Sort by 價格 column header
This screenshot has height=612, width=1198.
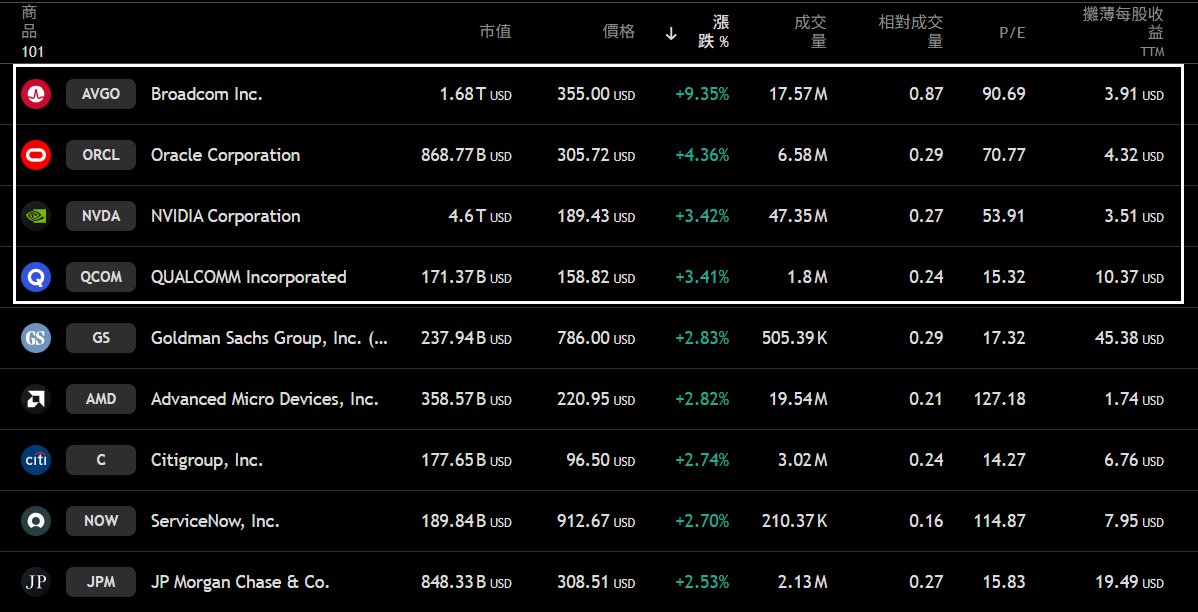(x=618, y=32)
